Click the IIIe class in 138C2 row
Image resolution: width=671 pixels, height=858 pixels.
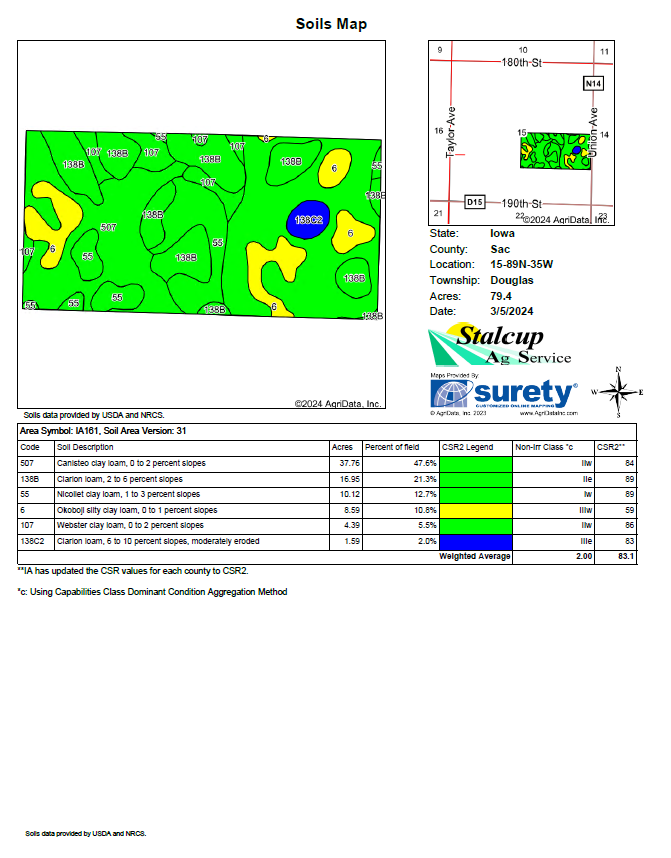[586, 542]
